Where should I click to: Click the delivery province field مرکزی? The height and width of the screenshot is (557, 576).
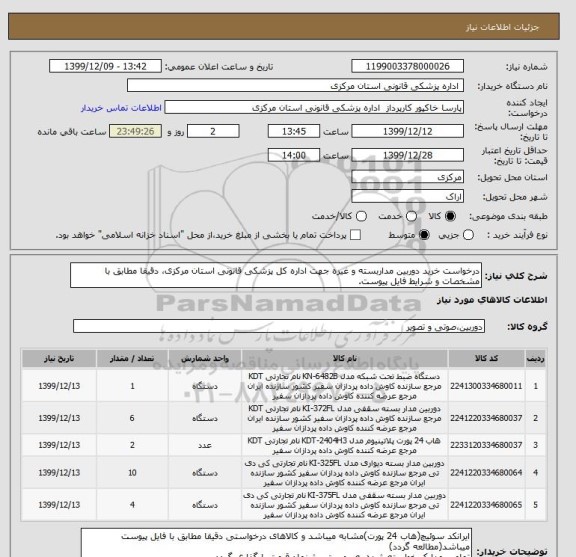407,177
